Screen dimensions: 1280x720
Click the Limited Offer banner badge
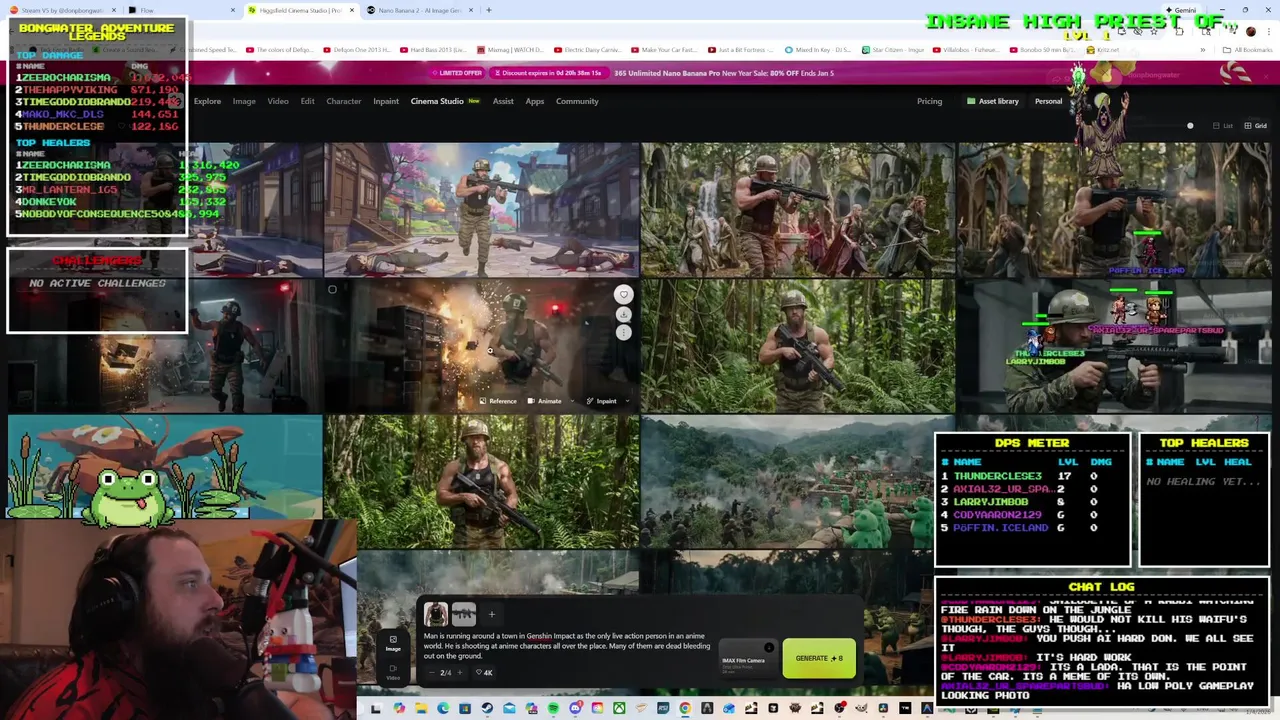(458, 73)
